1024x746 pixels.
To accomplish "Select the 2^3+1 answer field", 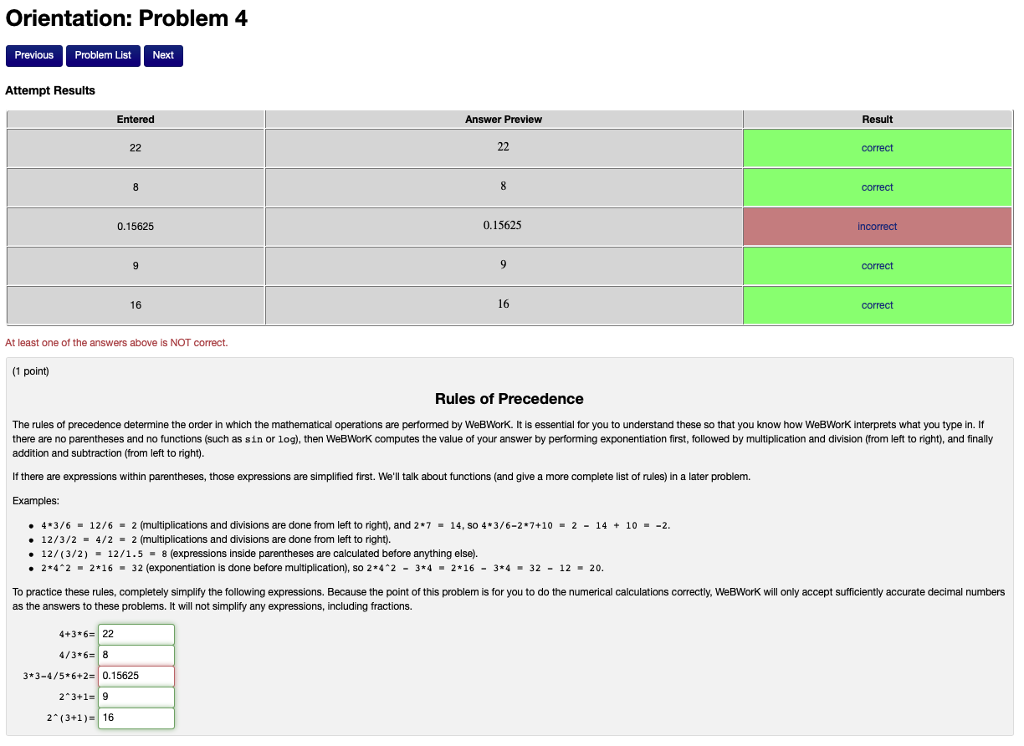I will pyautogui.click(x=135, y=696).
